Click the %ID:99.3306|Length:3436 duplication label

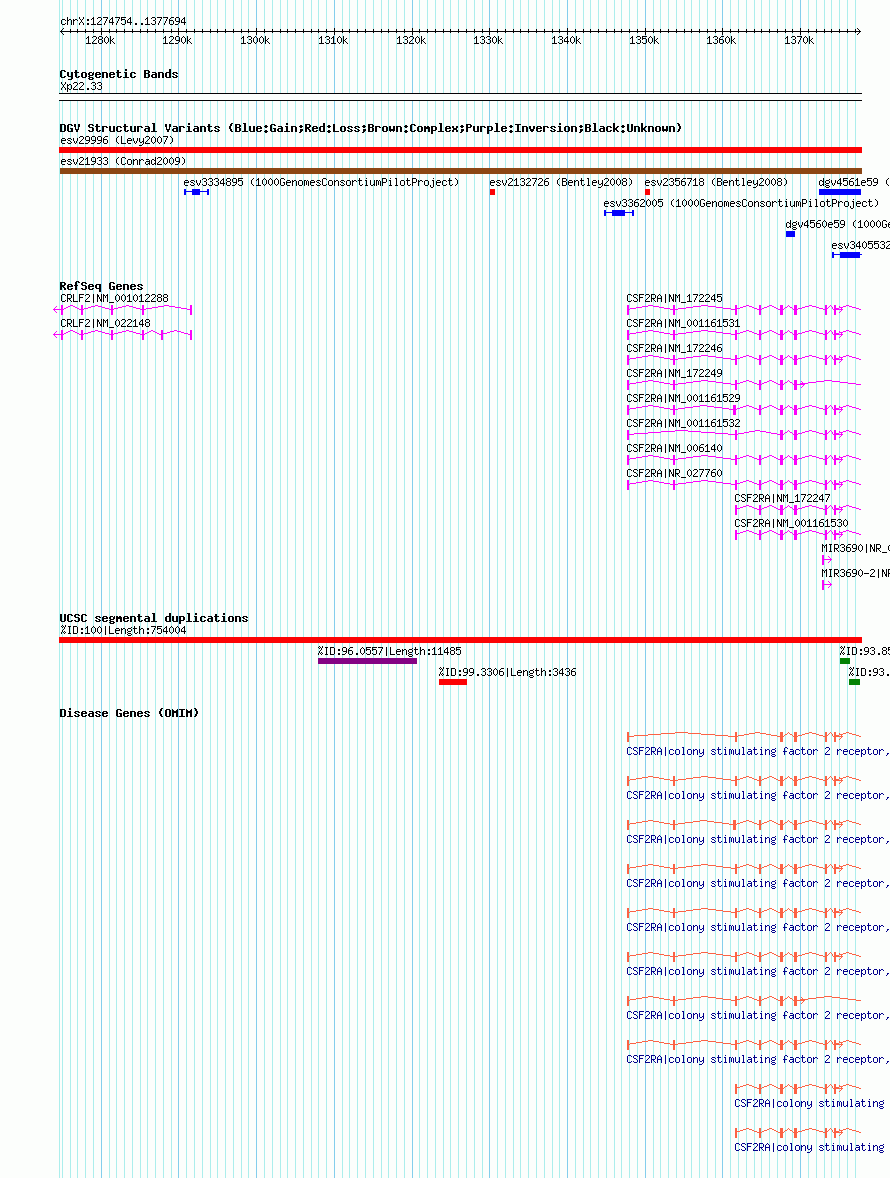(x=508, y=672)
